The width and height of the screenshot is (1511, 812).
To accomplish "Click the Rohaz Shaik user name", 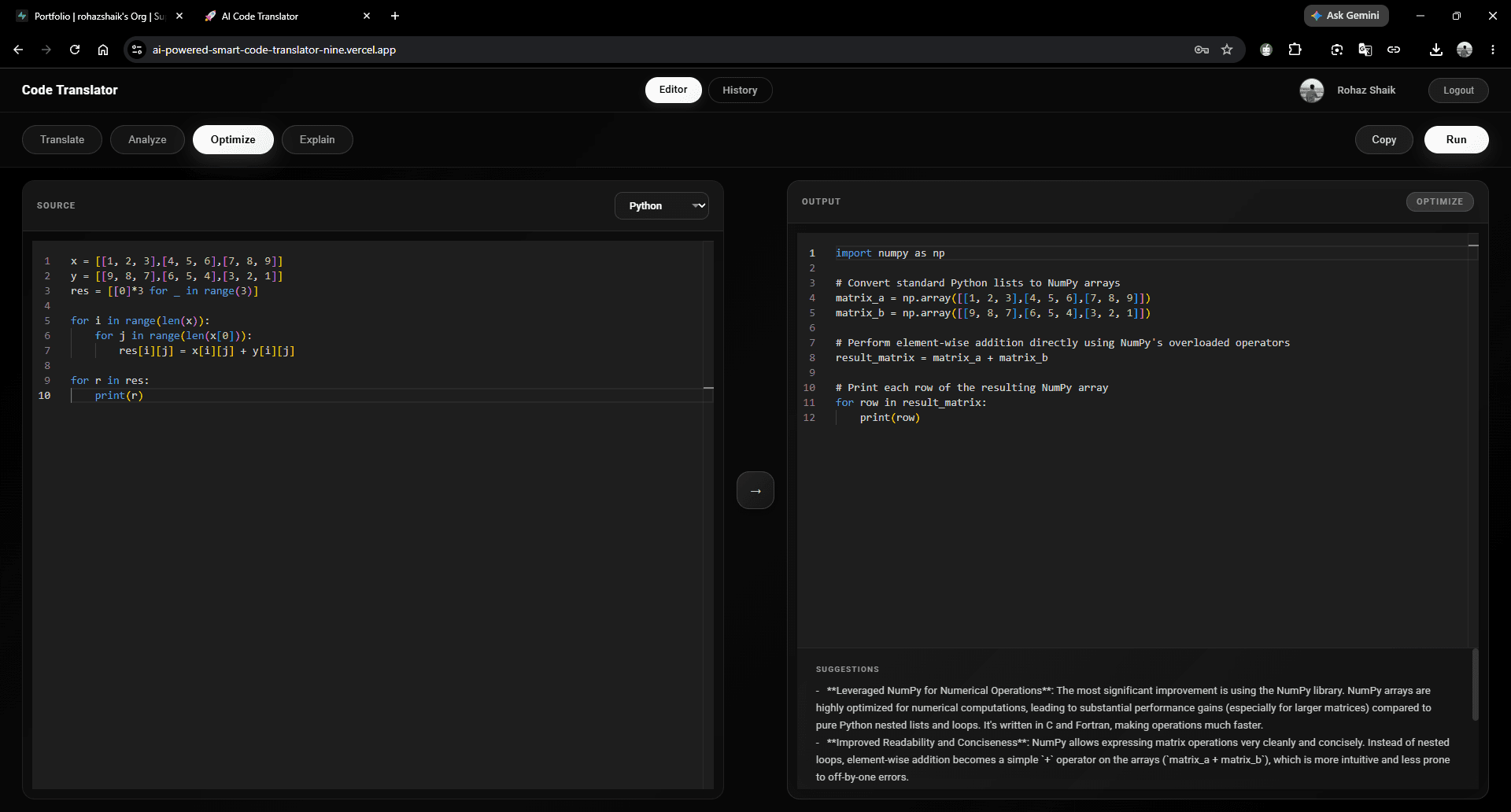I will (x=1366, y=90).
